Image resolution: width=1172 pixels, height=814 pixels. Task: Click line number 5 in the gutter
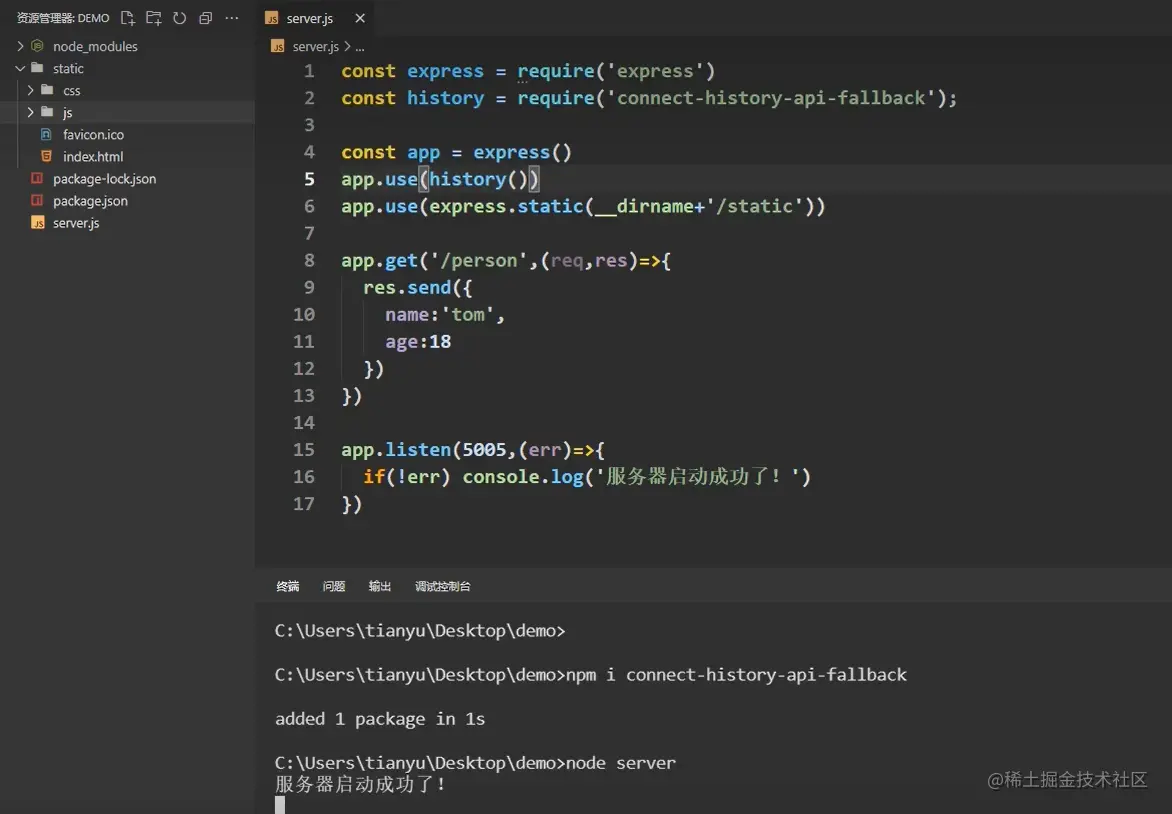(309, 179)
